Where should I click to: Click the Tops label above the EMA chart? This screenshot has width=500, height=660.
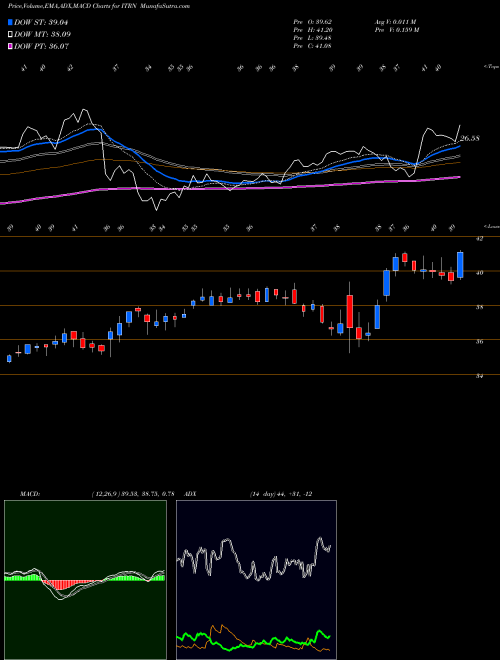[492, 67]
